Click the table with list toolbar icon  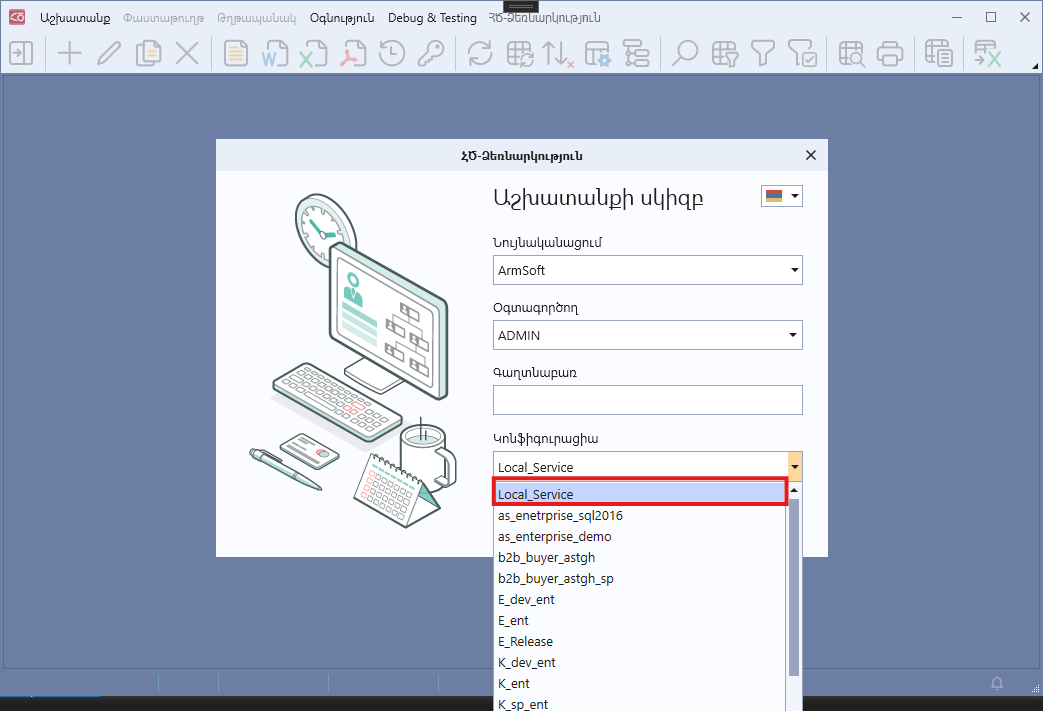click(x=939, y=53)
